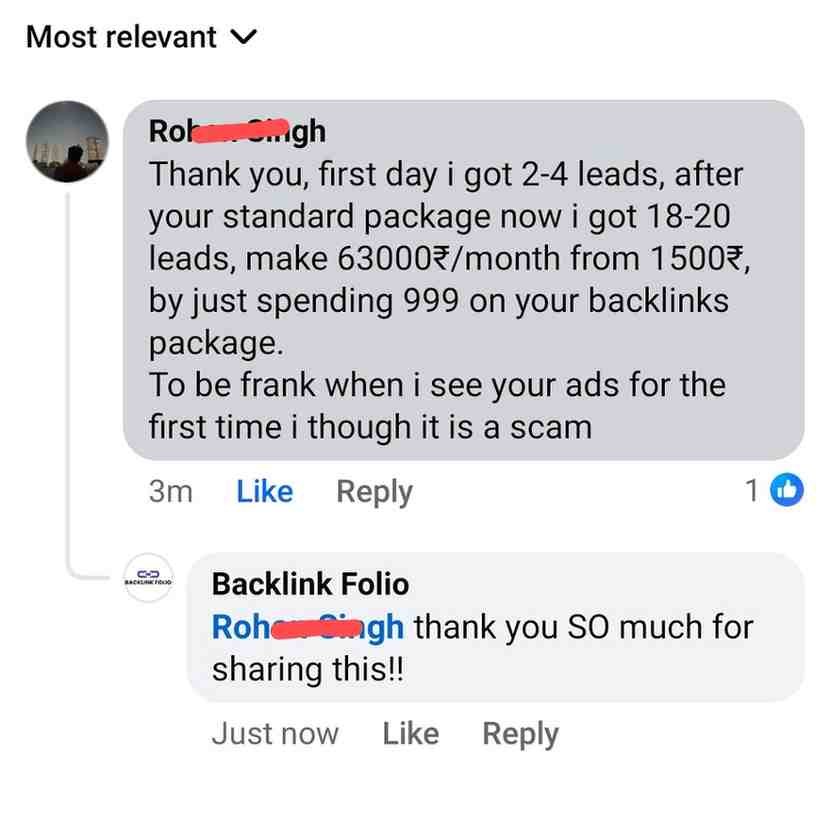Open the Backlink Folio page name
This screenshot has height=820, width=830.
click(x=311, y=584)
